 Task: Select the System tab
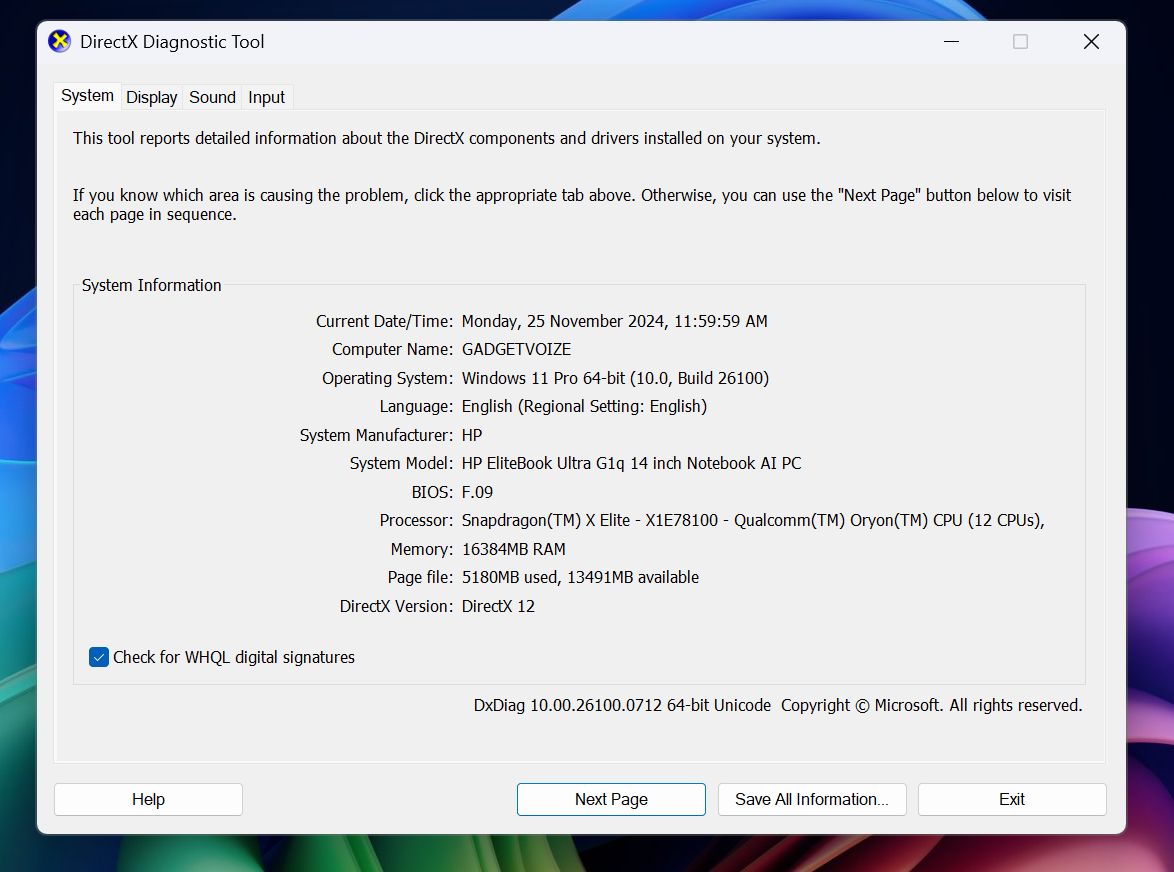(x=87, y=96)
